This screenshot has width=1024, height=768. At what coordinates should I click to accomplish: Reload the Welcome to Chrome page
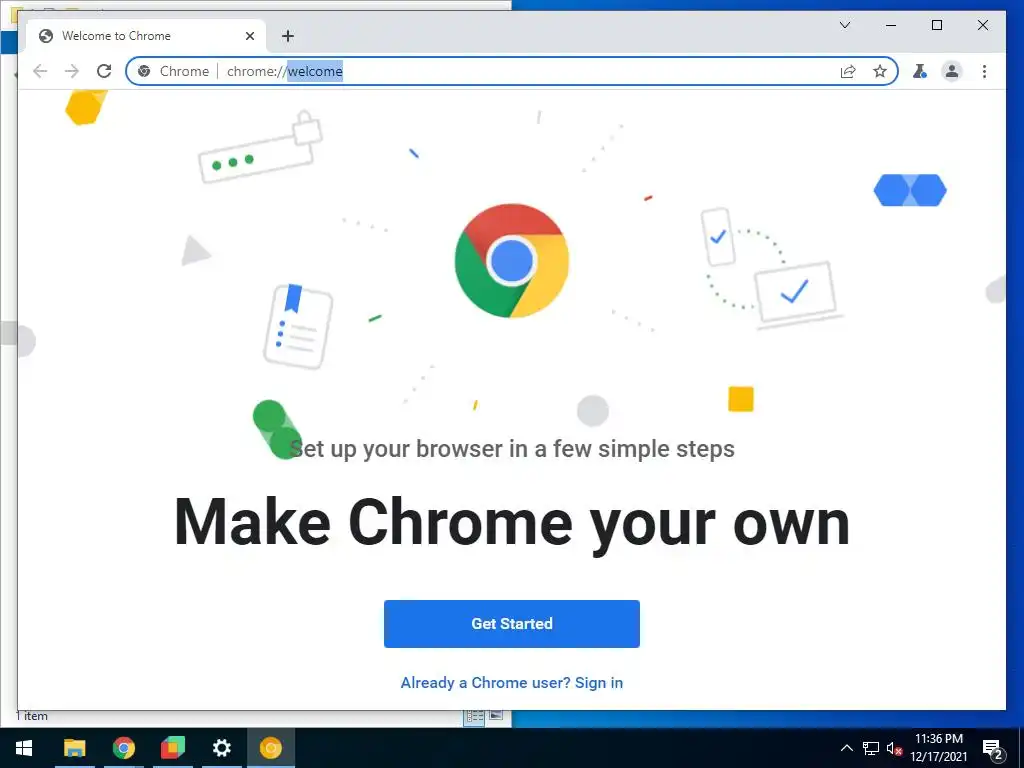tap(104, 71)
